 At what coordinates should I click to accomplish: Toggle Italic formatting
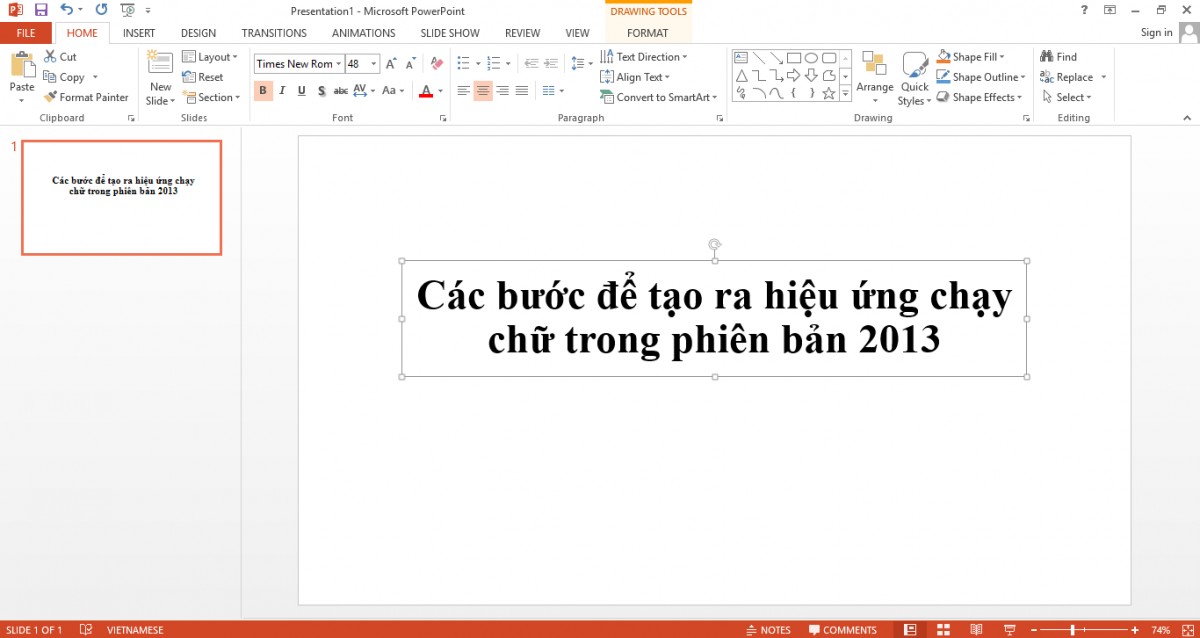[282, 91]
